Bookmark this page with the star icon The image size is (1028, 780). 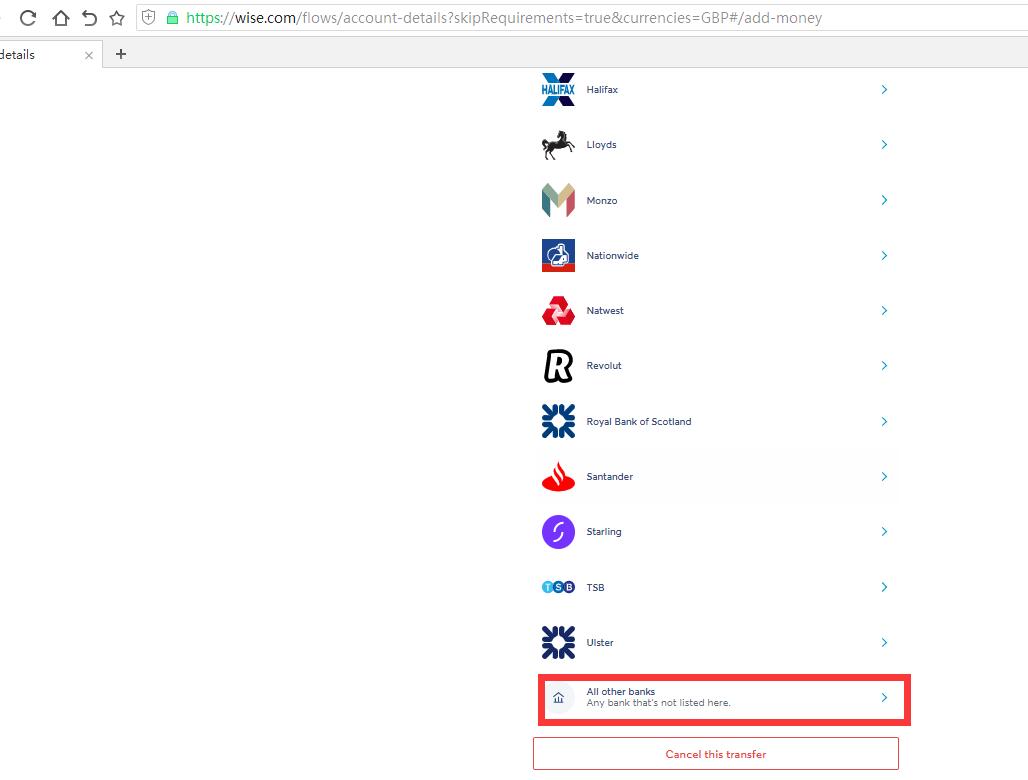(x=117, y=18)
